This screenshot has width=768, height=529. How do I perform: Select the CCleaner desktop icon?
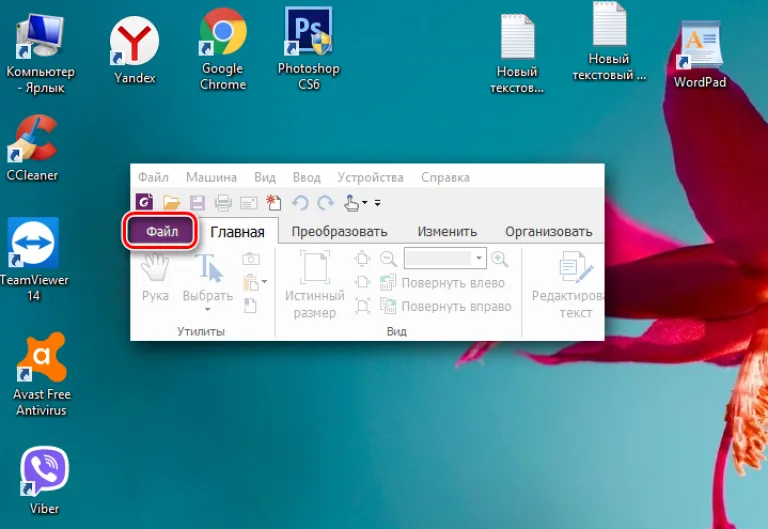pyautogui.click(x=32, y=148)
